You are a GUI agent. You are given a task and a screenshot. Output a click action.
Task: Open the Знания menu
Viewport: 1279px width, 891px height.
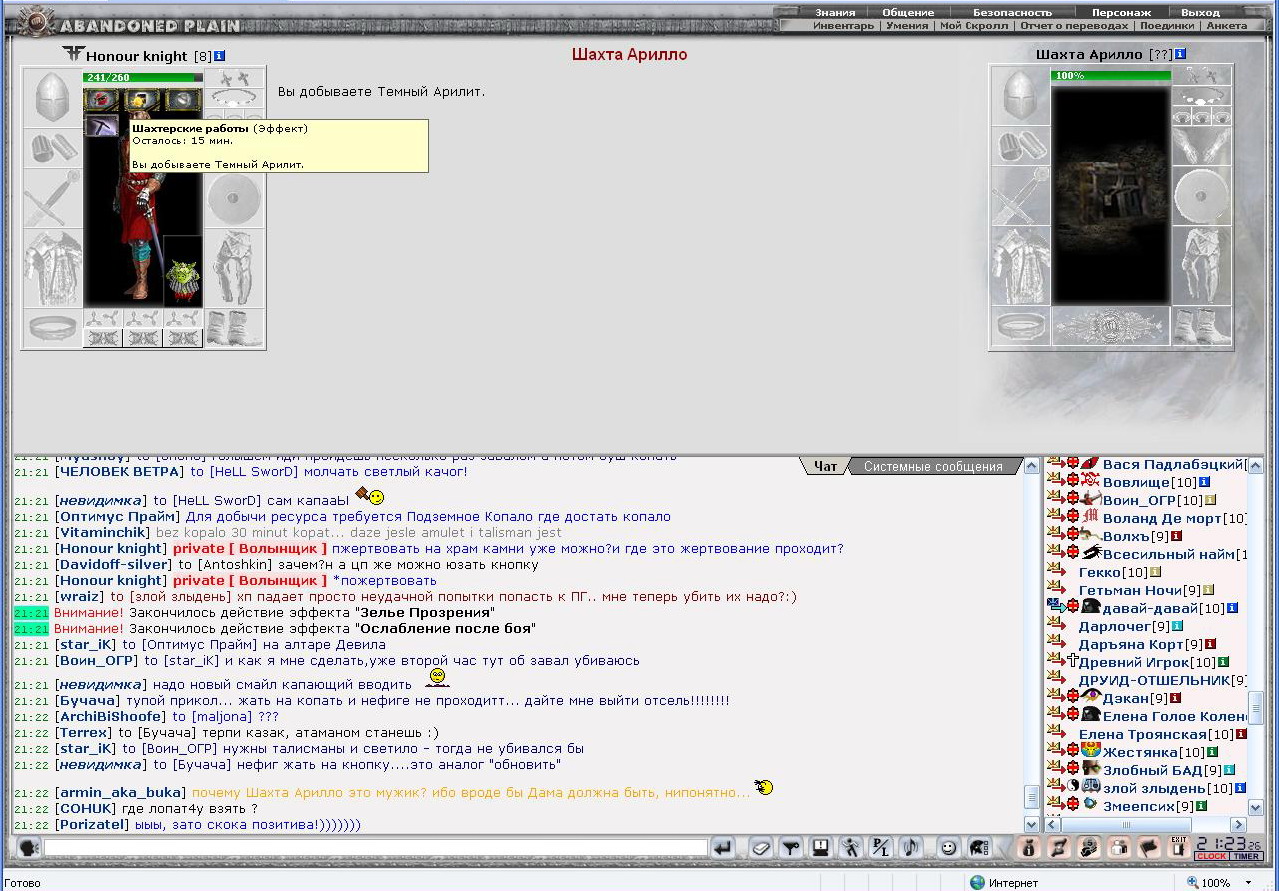tap(835, 12)
